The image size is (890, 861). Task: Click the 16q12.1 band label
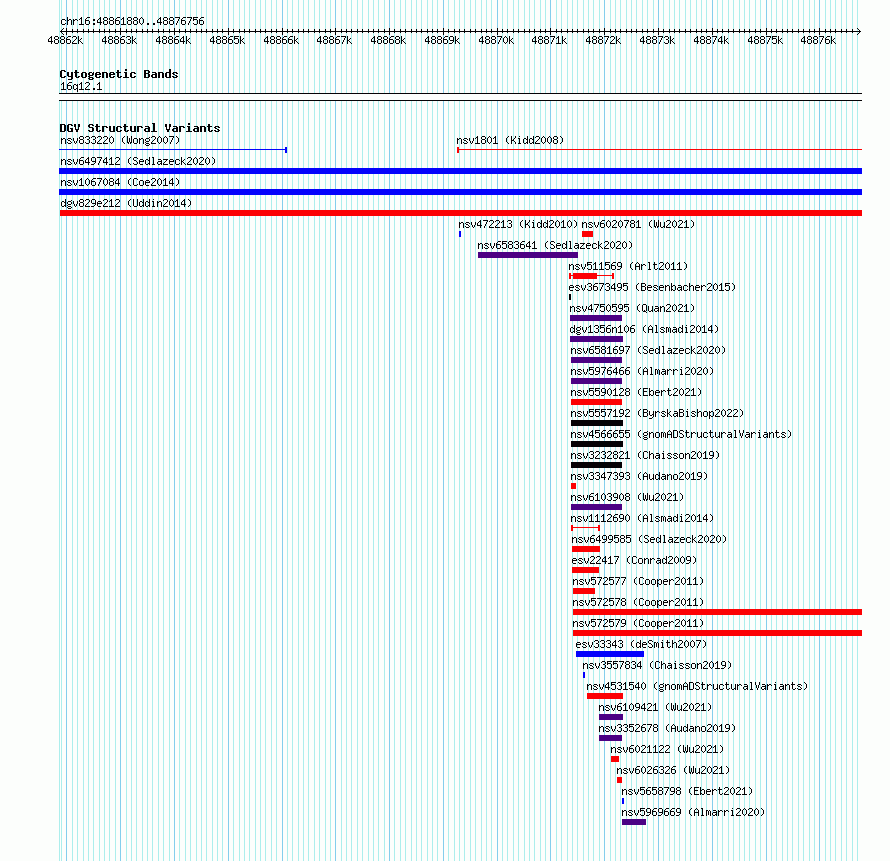coord(81,86)
